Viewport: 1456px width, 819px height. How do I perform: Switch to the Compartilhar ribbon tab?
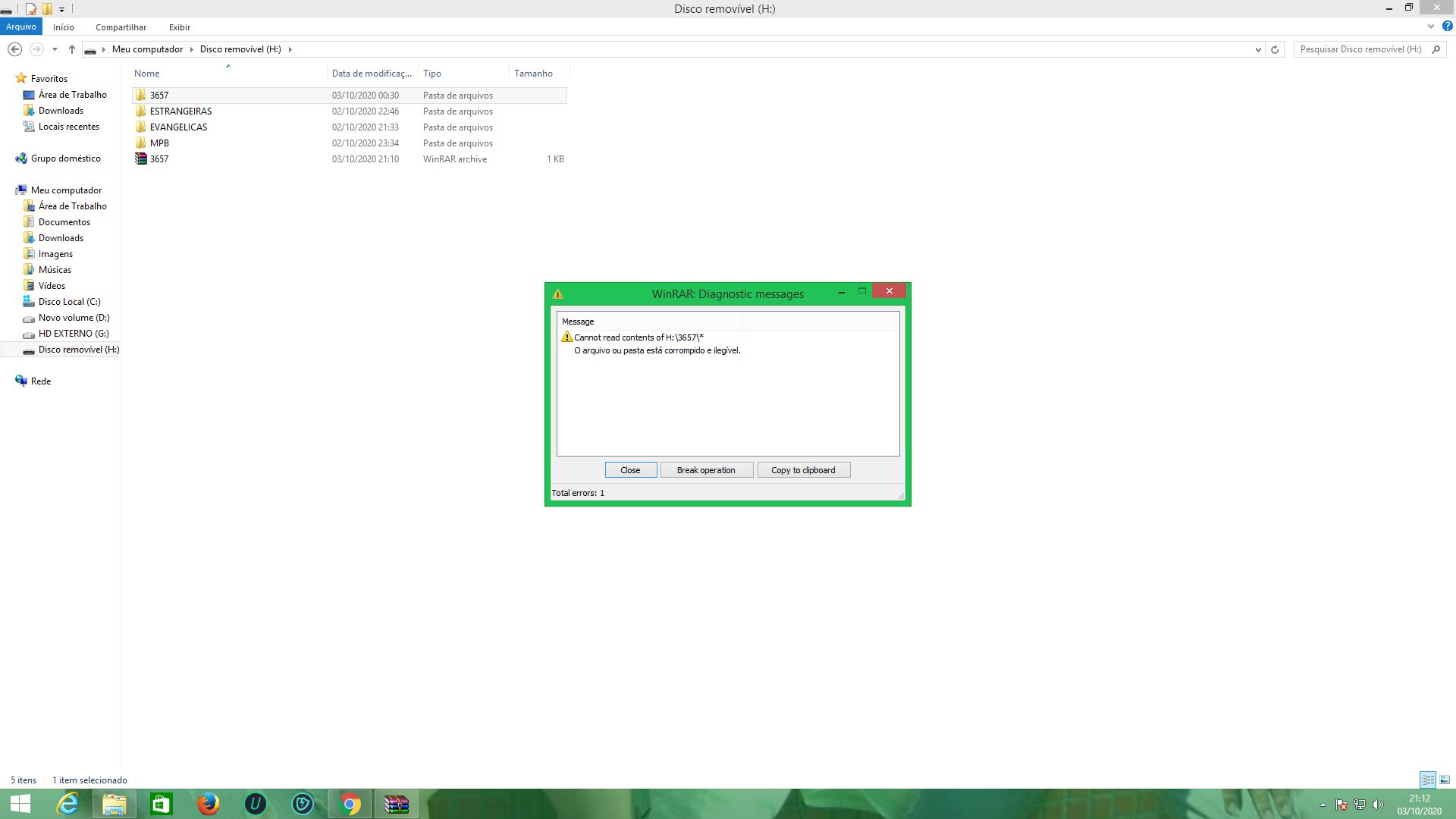[121, 27]
